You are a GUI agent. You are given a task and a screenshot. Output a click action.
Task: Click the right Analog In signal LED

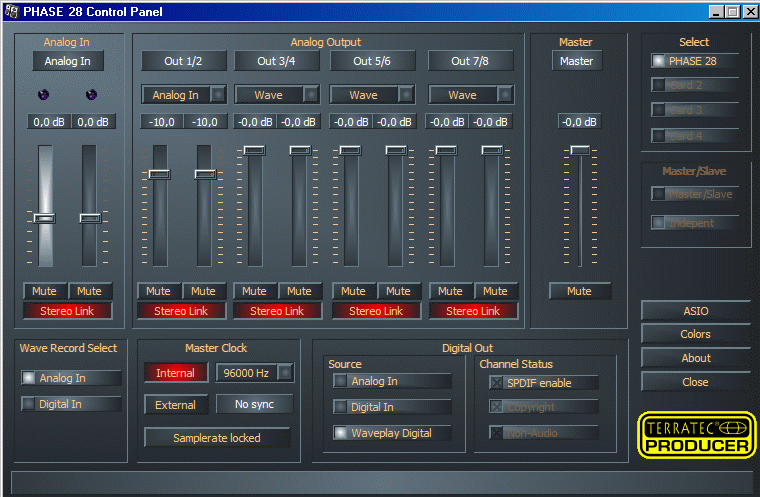[x=92, y=95]
